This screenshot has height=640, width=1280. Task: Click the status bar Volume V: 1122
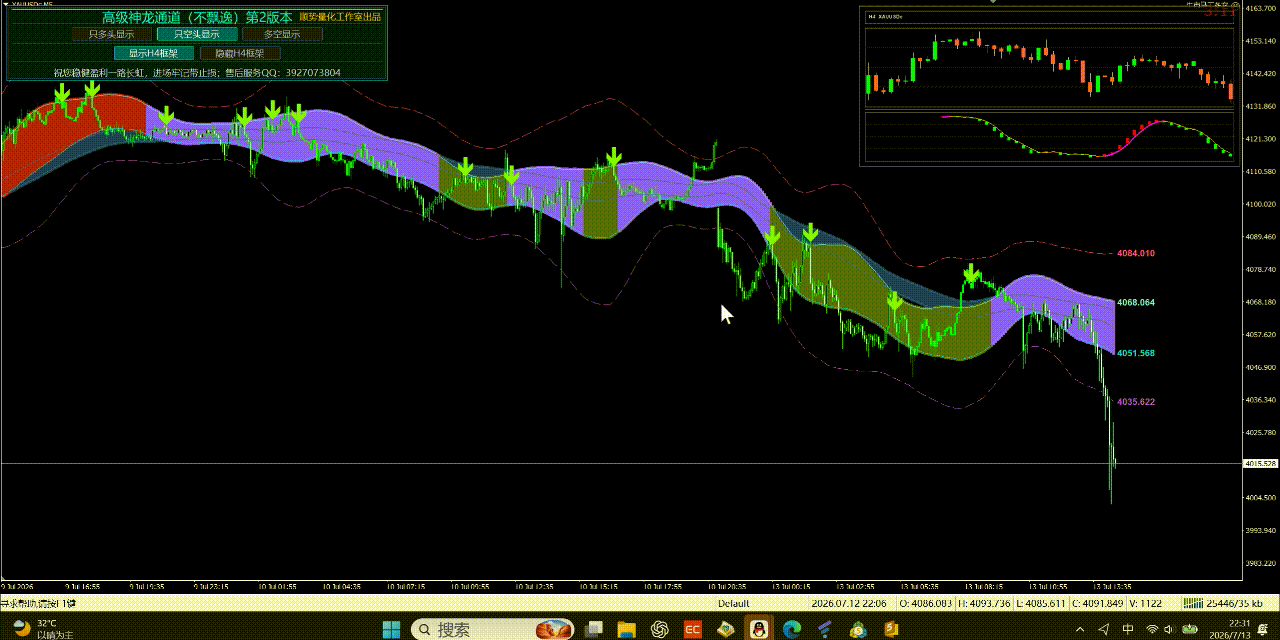[1145, 603]
